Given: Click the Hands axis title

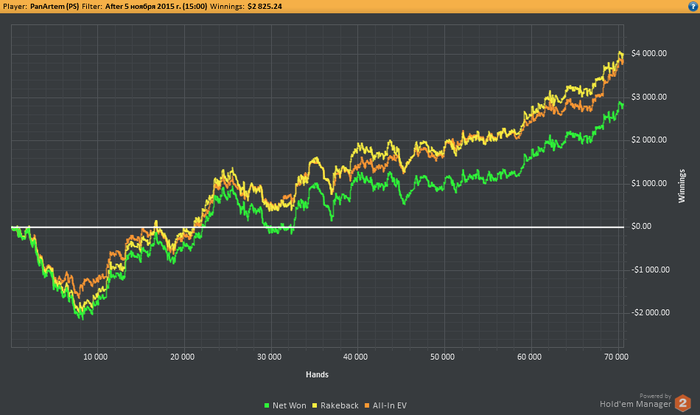Looking at the screenshot, I should 317,374.
